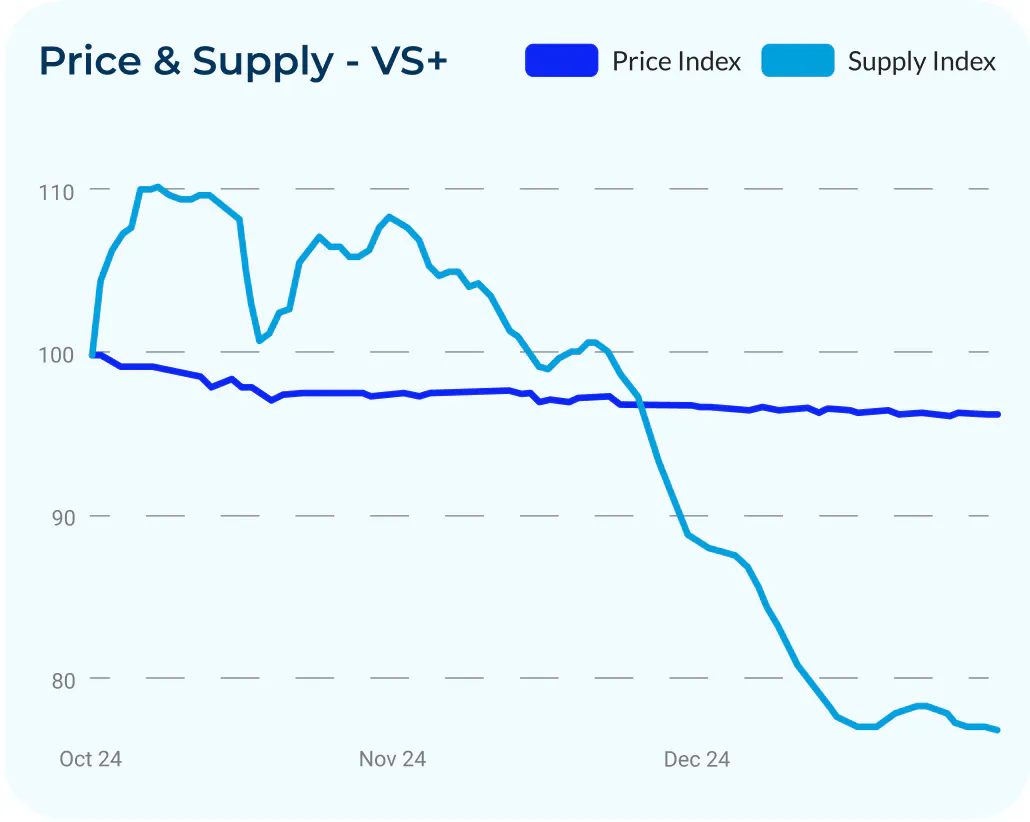Click the shared starting point at 100
This screenshot has width=1030, height=822.
coord(93,355)
